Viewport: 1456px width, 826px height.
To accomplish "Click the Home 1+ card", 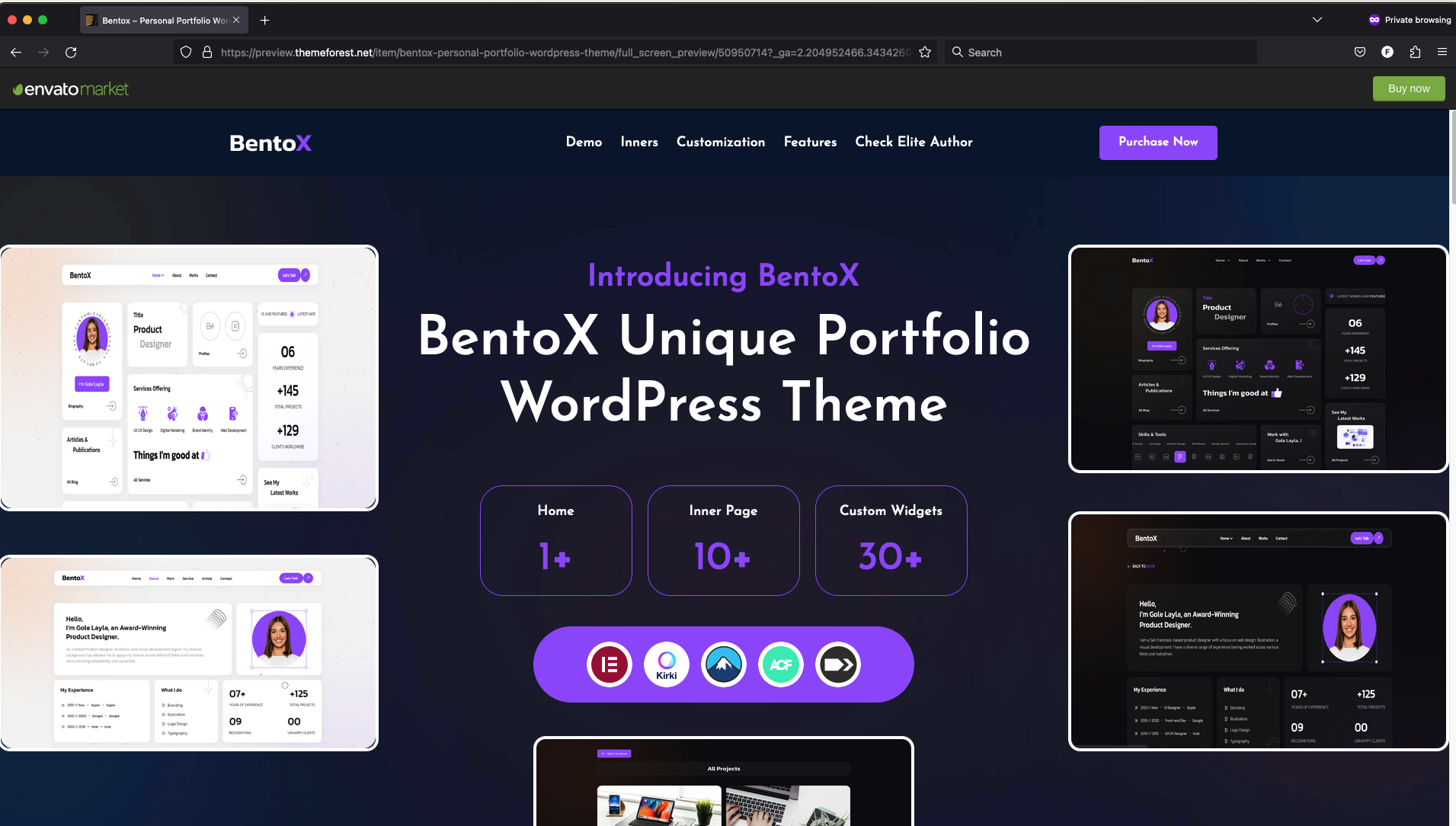I will [x=556, y=540].
